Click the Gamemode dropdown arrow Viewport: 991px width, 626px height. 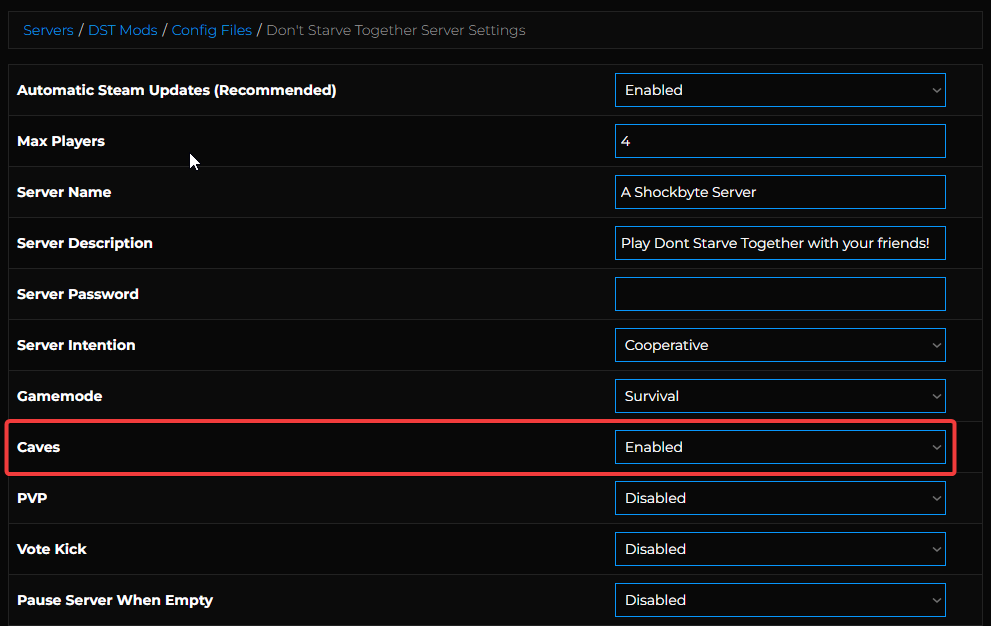click(936, 396)
